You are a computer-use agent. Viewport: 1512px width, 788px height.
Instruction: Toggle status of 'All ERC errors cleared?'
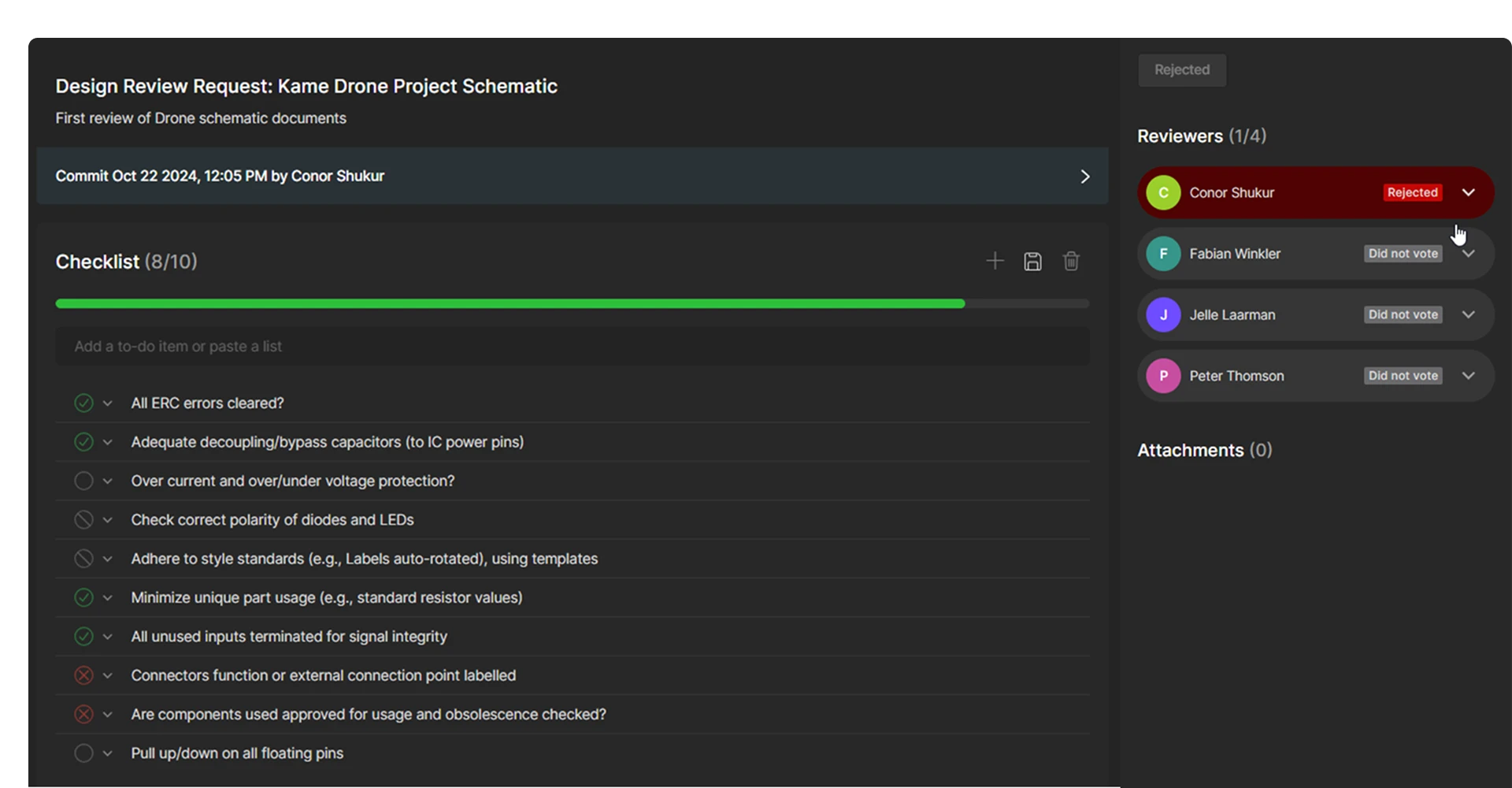83,403
